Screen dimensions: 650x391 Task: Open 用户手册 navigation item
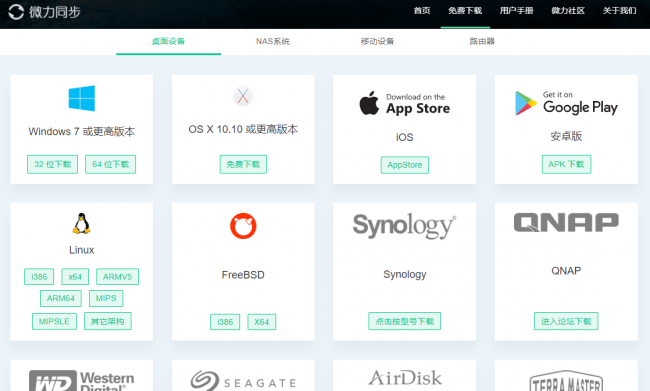point(517,11)
